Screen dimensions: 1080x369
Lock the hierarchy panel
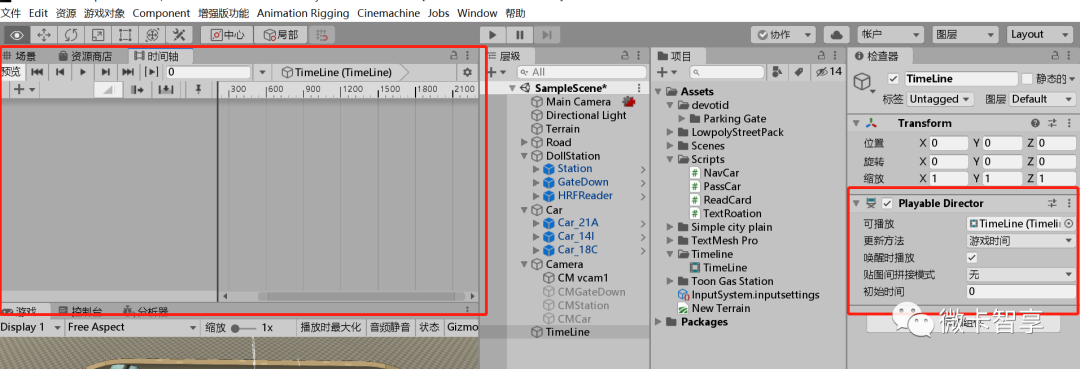(625, 56)
